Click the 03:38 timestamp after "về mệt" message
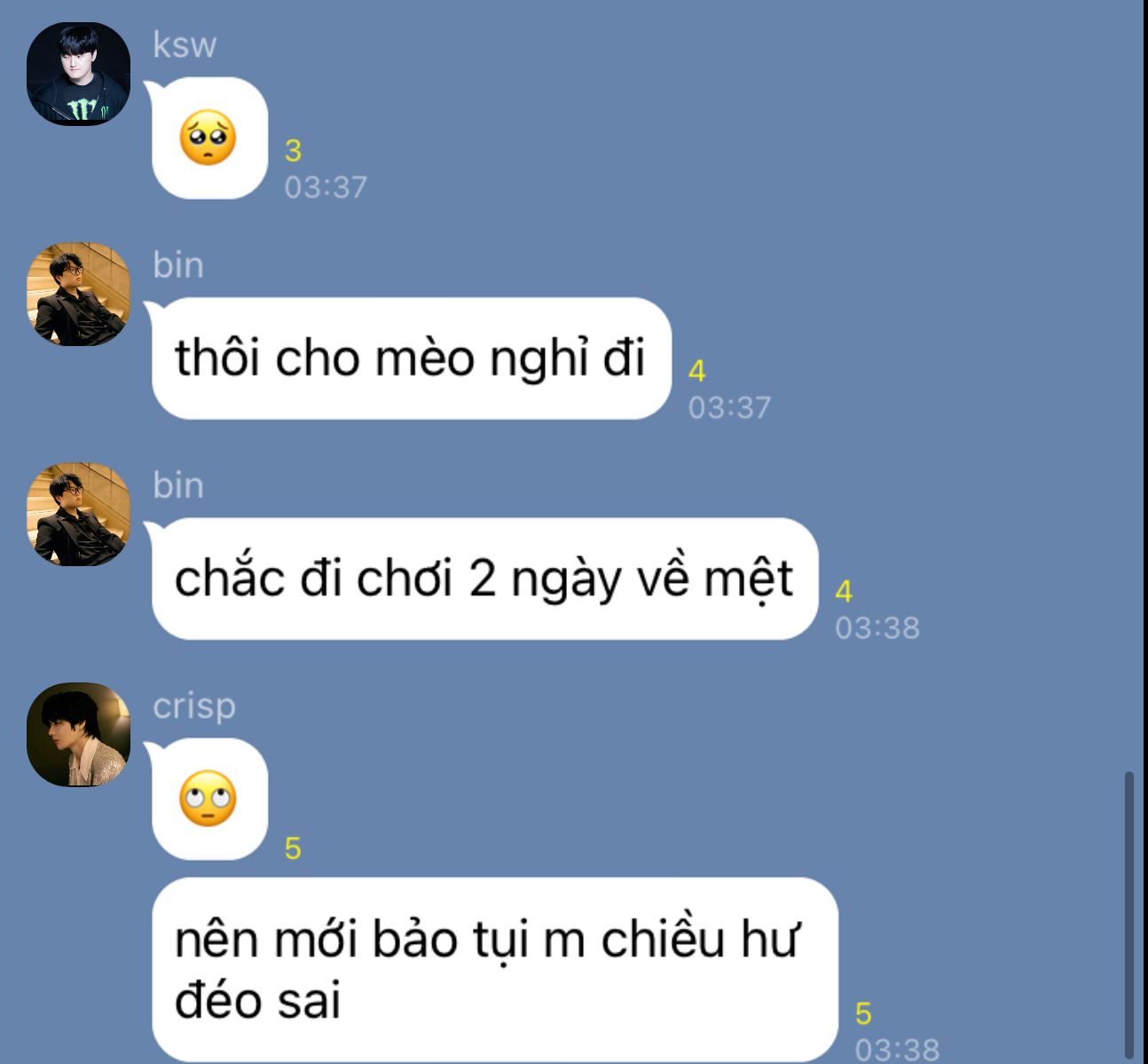1148x1064 pixels. tap(877, 627)
